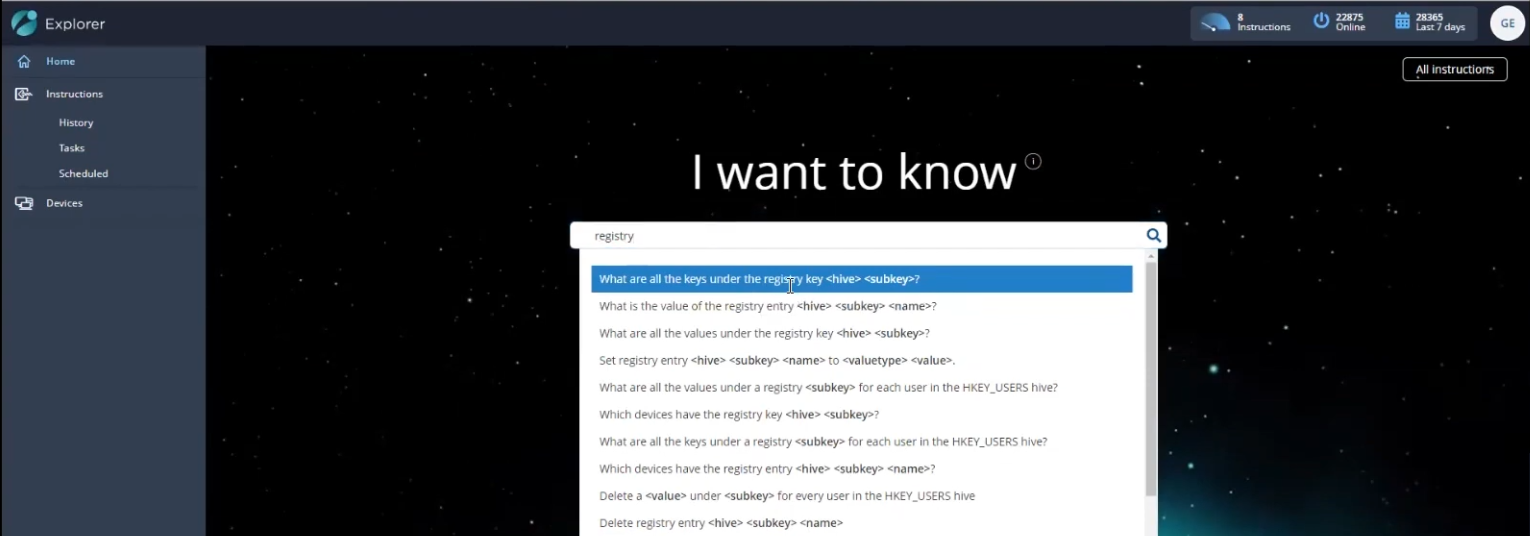Select 'Which devices have the registry key'
The image size is (1530, 536).
click(x=861, y=414)
